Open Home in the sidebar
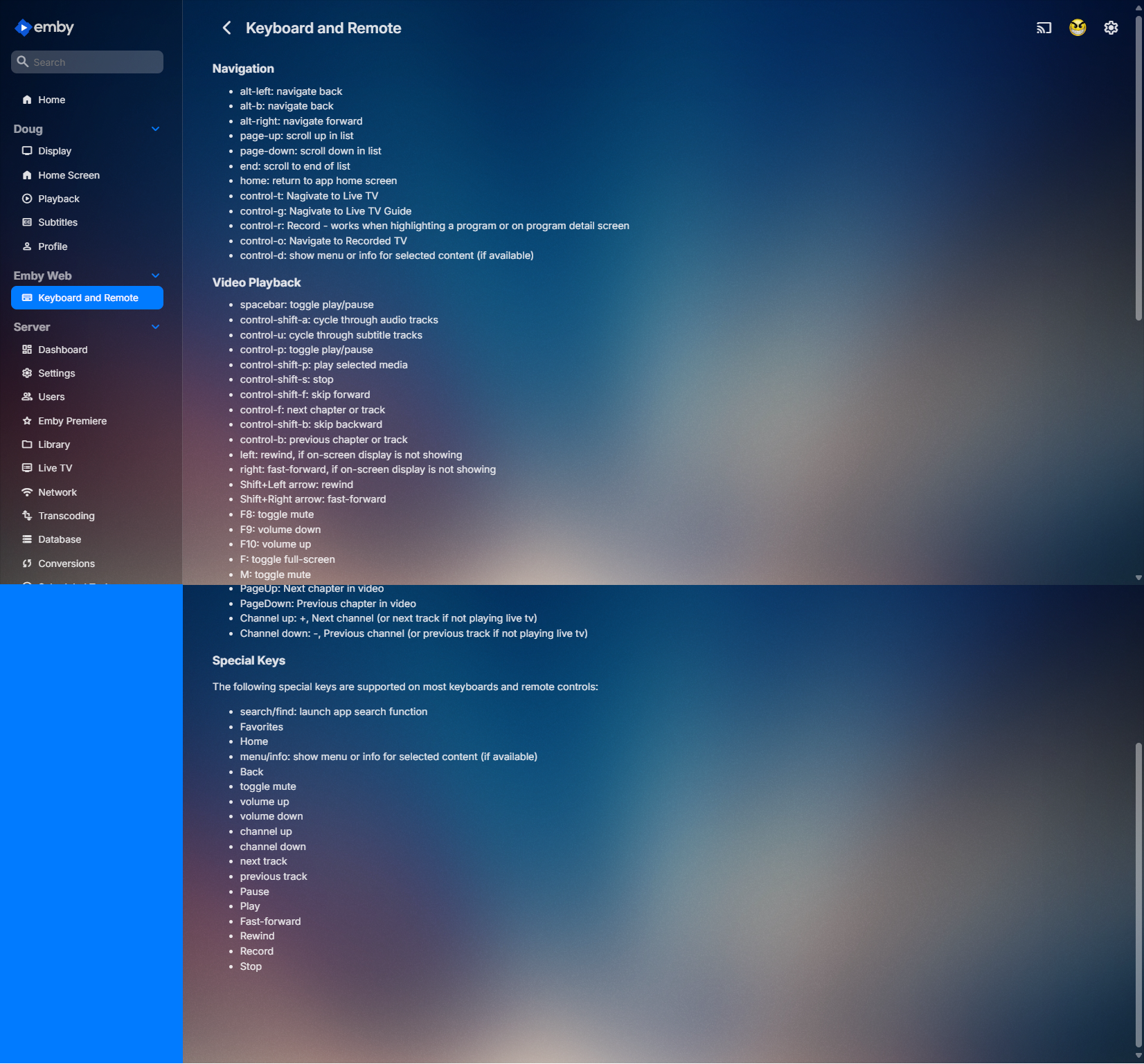The width and height of the screenshot is (1144, 1064). (x=87, y=100)
